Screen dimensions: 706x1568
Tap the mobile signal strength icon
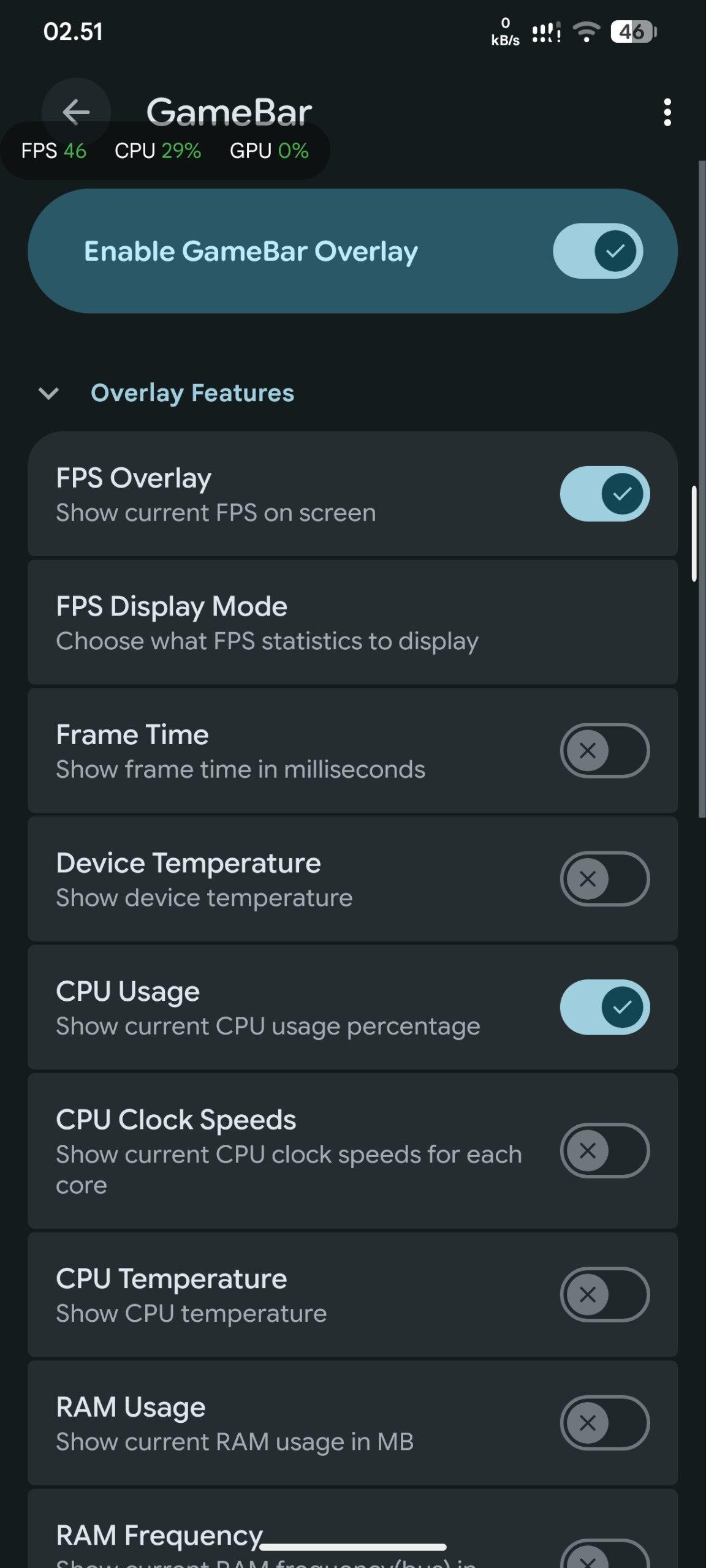[x=546, y=32]
